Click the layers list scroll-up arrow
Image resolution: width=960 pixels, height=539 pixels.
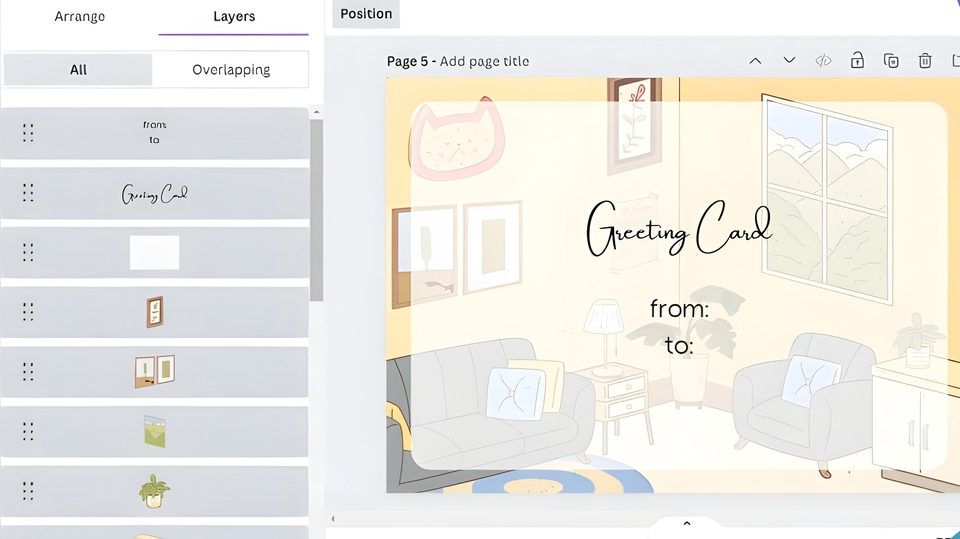tap(316, 112)
